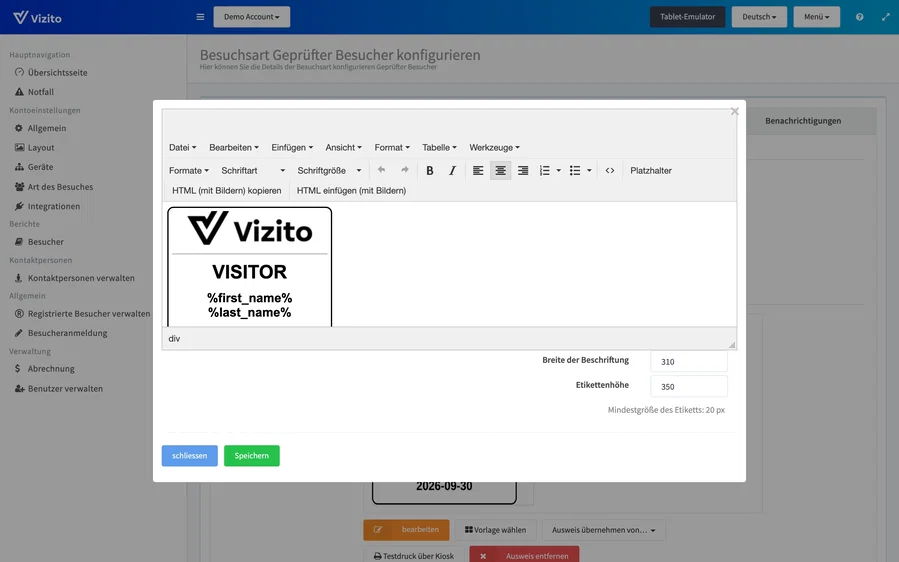Select center alignment icon
The height and width of the screenshot is (562, 899).
501,170
